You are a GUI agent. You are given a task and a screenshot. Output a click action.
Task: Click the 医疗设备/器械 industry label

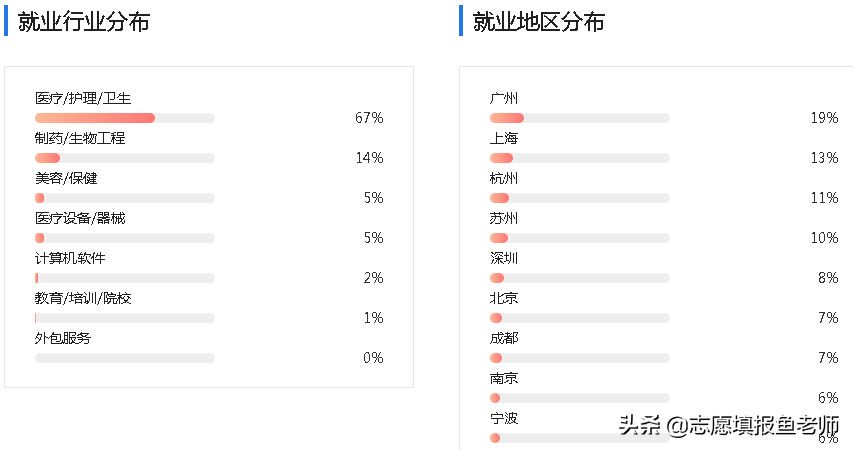pyautogui.click(x=80, y=218)
